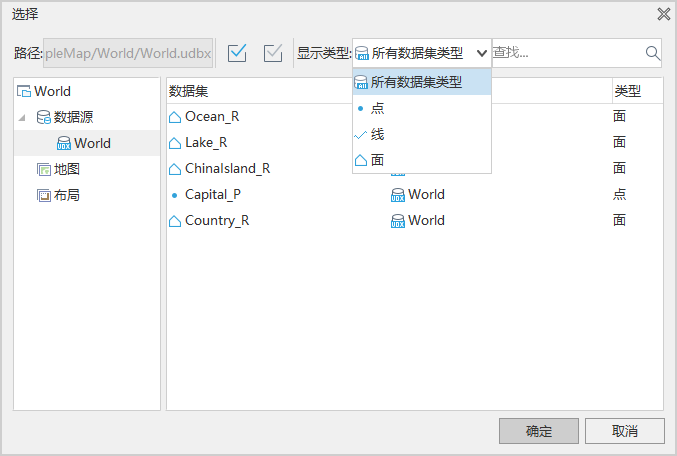Select the Country_R dataset row
The image size is (677, 456).
(x=216, y=221)
